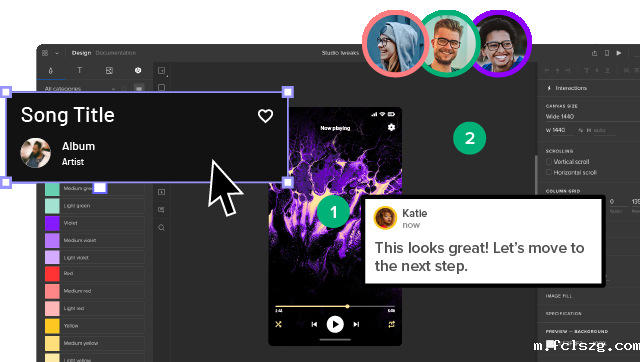Switch to the Documentation tab
This screenshot has height=362, width=640.
pos(116,53)
